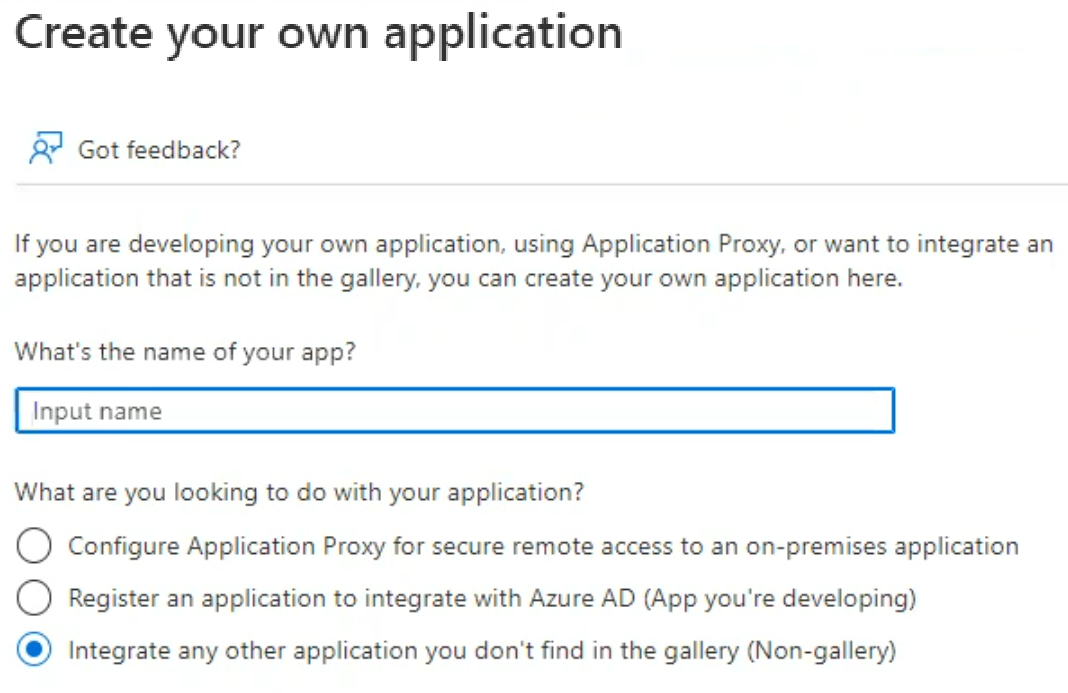Click the (Non-gallery) text in the last option
Image resolution: width=1068 pixels, height=693 pixels.
[x=821, y=651]
